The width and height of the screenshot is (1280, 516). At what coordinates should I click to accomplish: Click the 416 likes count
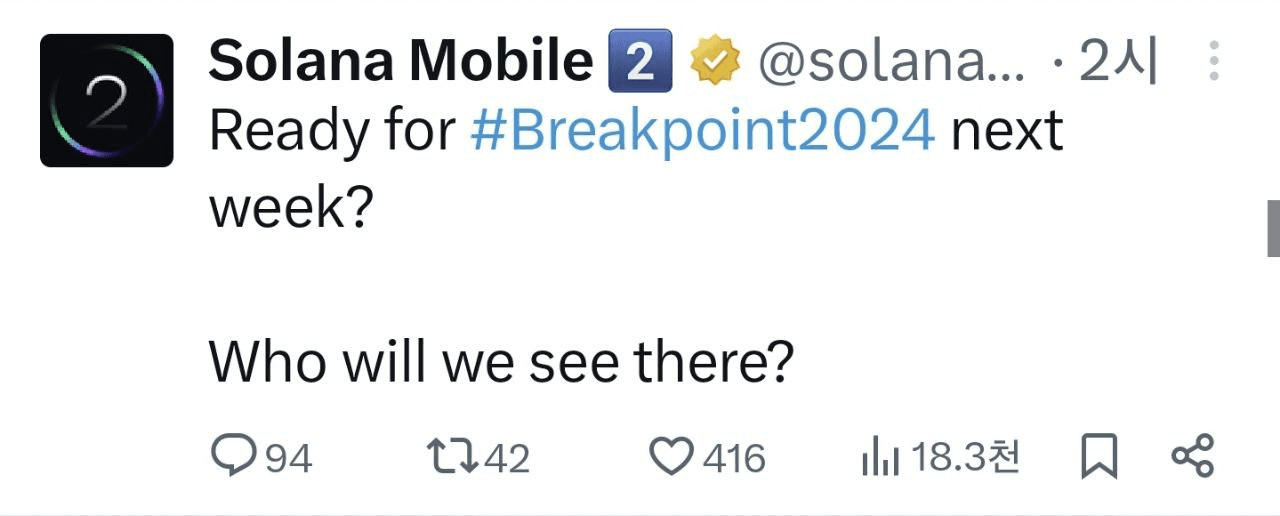[x=733, y=459]
